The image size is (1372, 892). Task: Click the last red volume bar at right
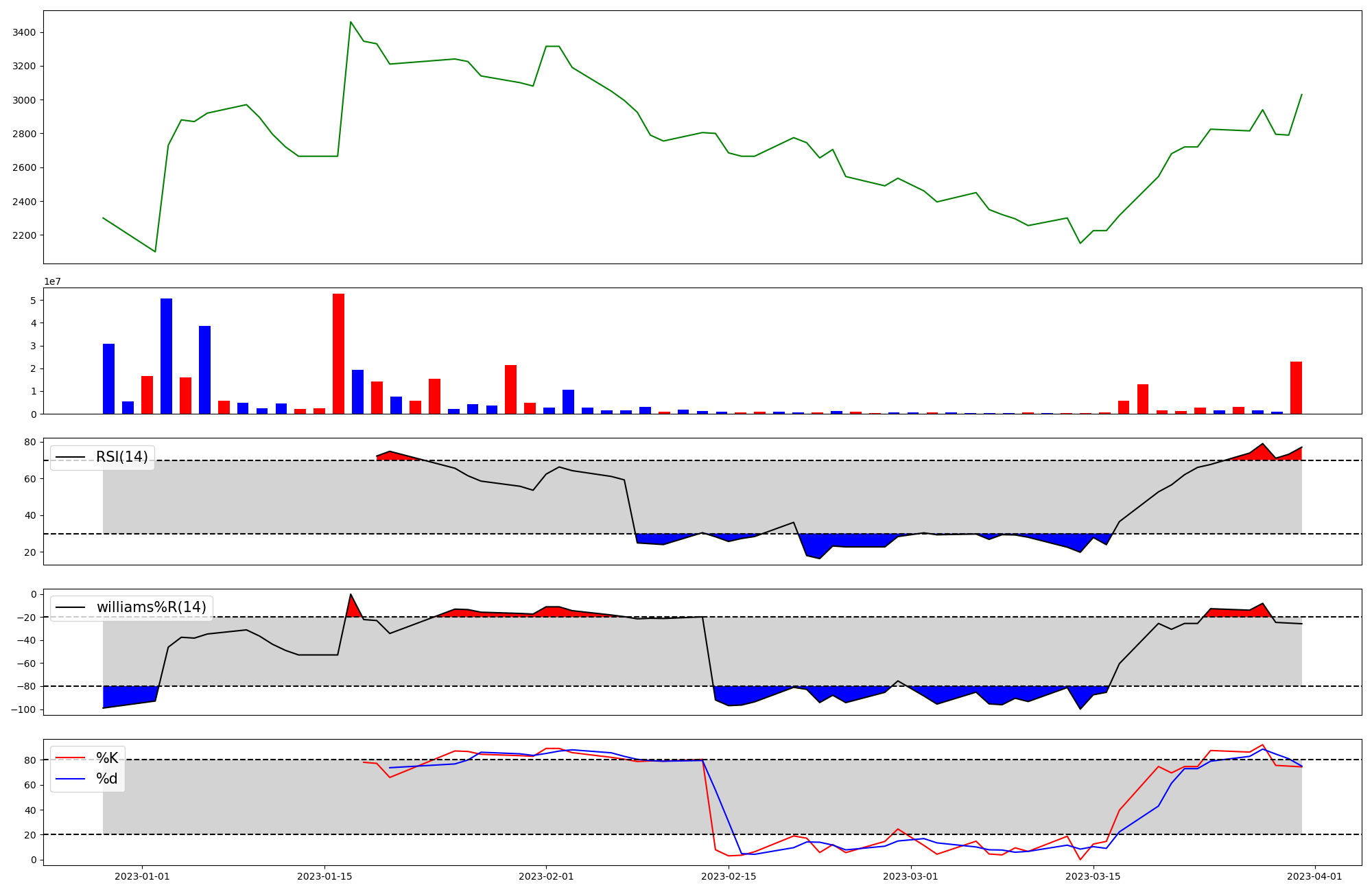(x=1296, y=388)
